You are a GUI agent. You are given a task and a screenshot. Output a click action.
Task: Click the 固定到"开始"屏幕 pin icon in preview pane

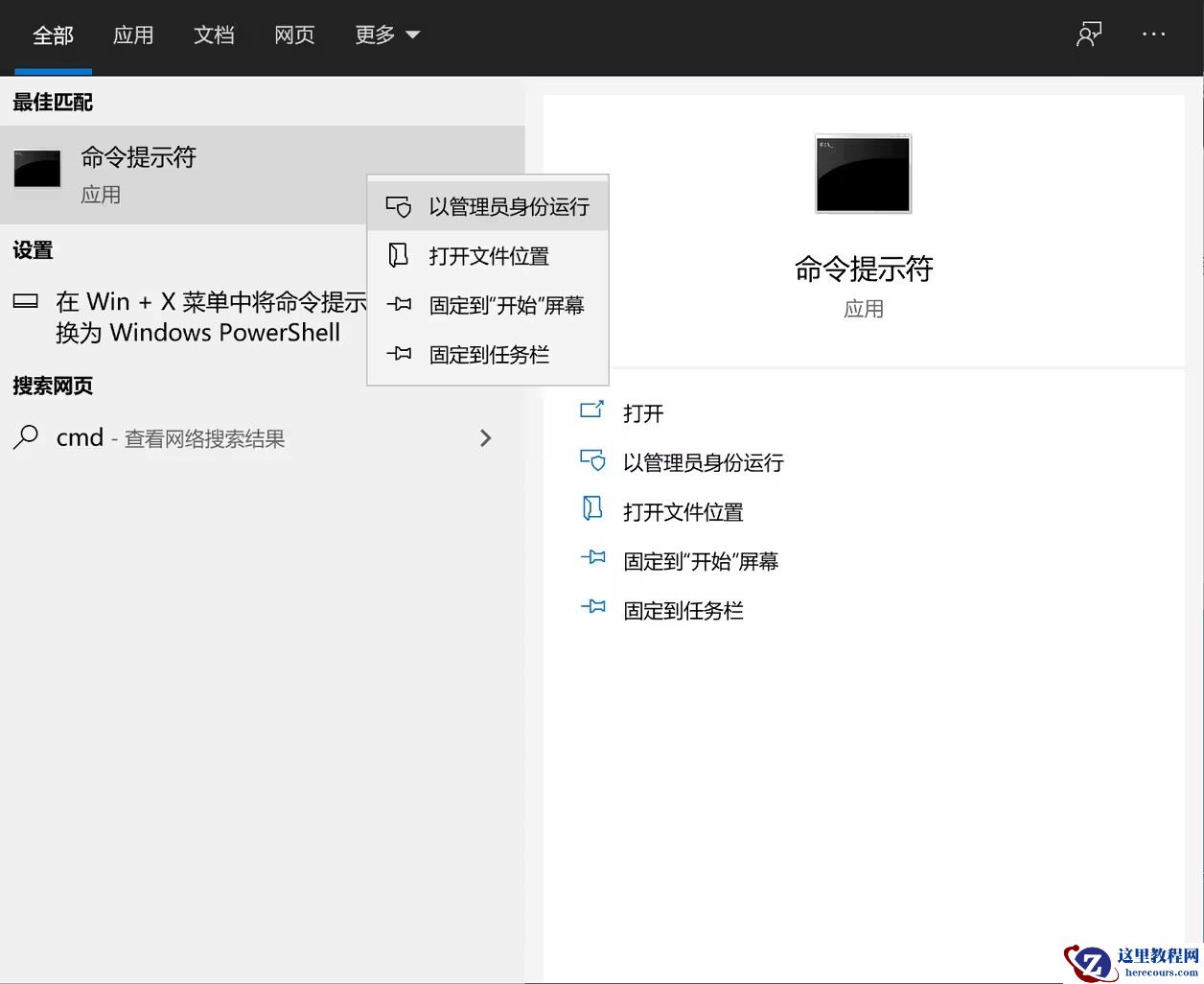[x=595, y=560]
